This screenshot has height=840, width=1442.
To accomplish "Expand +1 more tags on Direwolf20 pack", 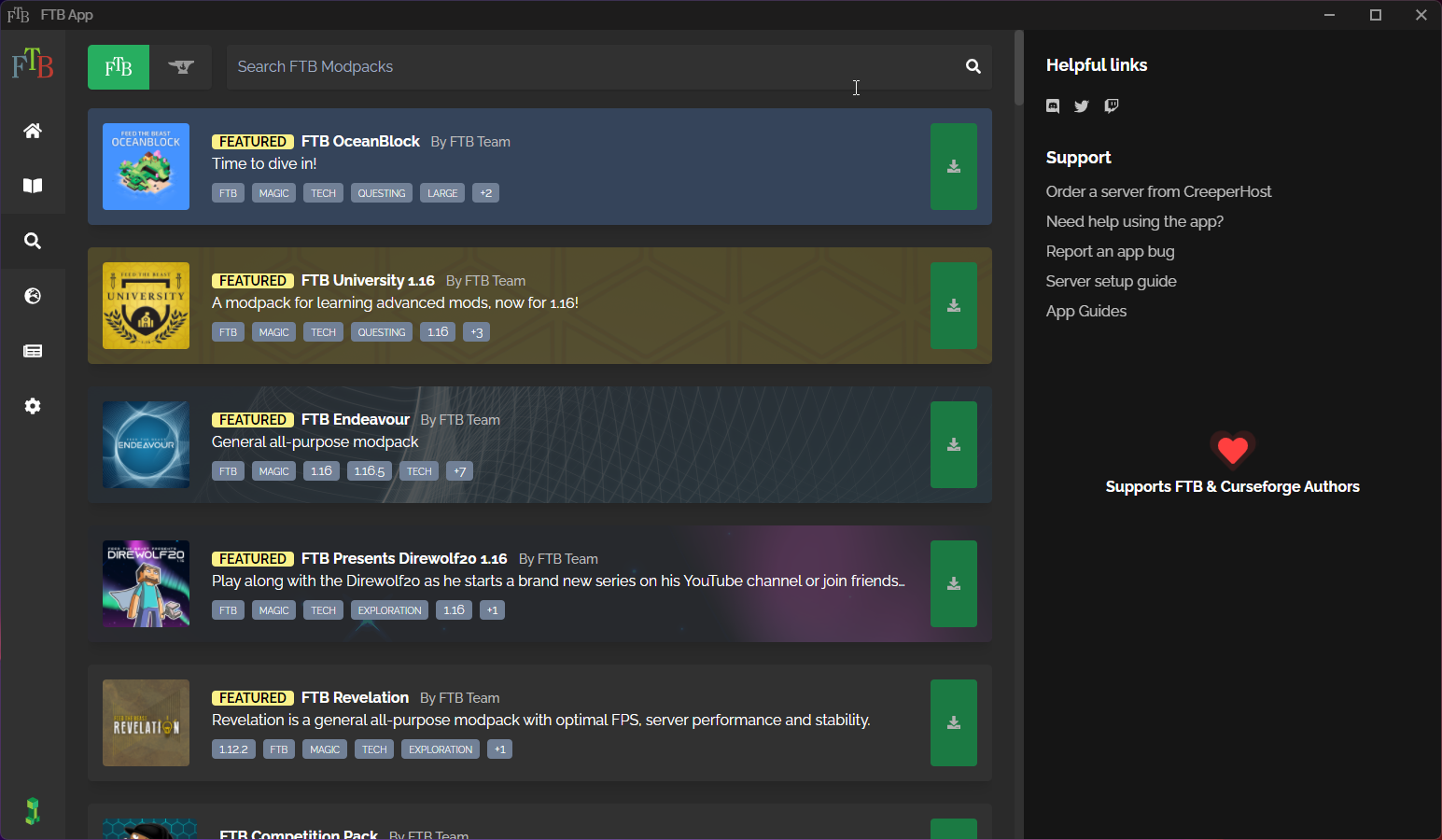I will (492, 610).
